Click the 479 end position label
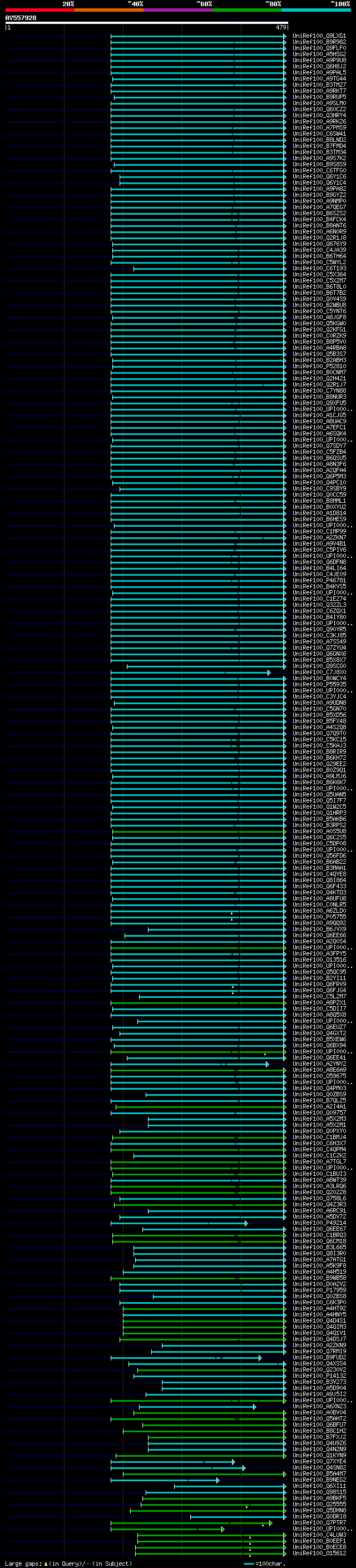 281,27
